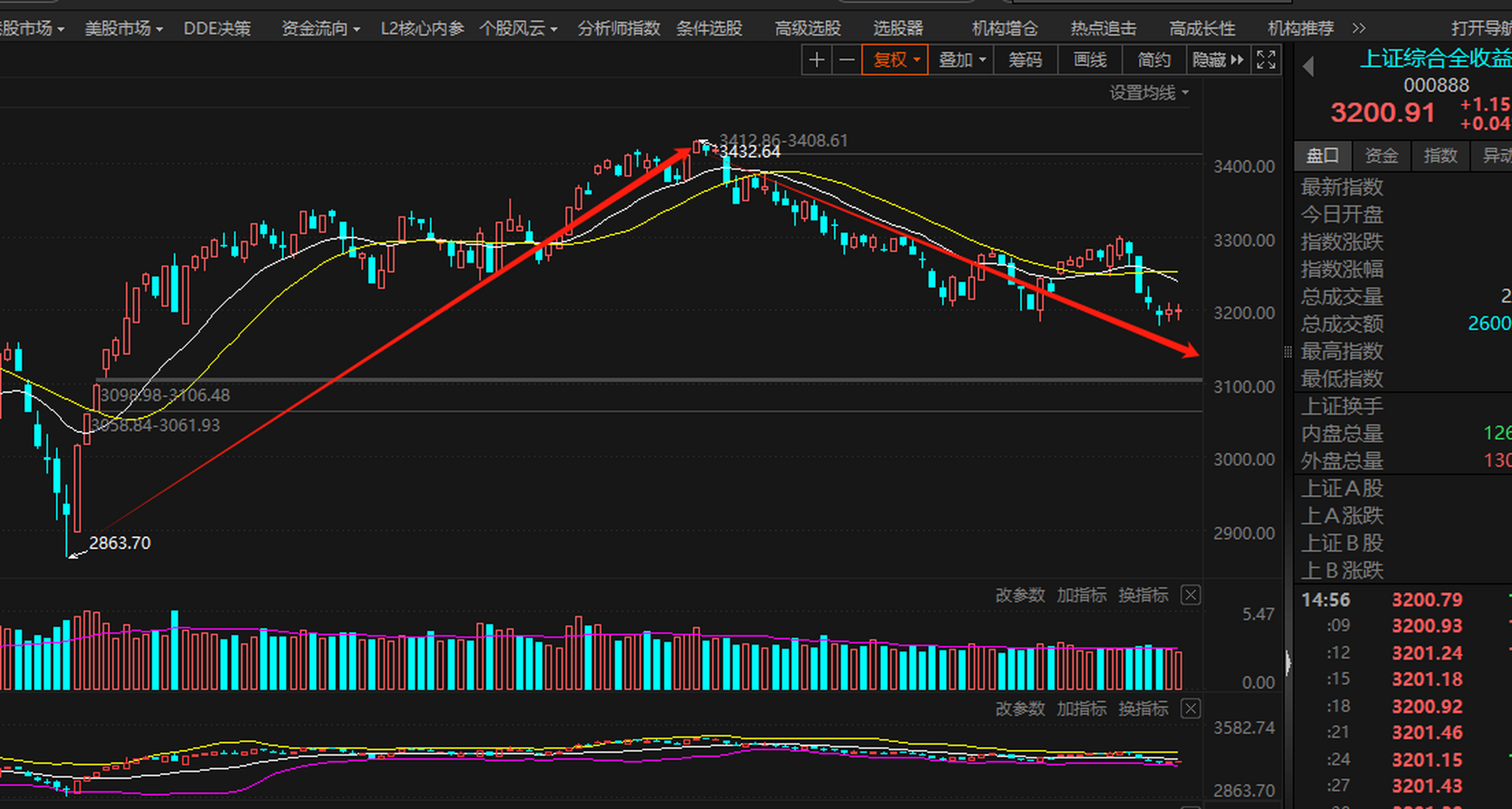Click 加指标 in volume panel
1512x809 pixels.
tap(1081, 595)
